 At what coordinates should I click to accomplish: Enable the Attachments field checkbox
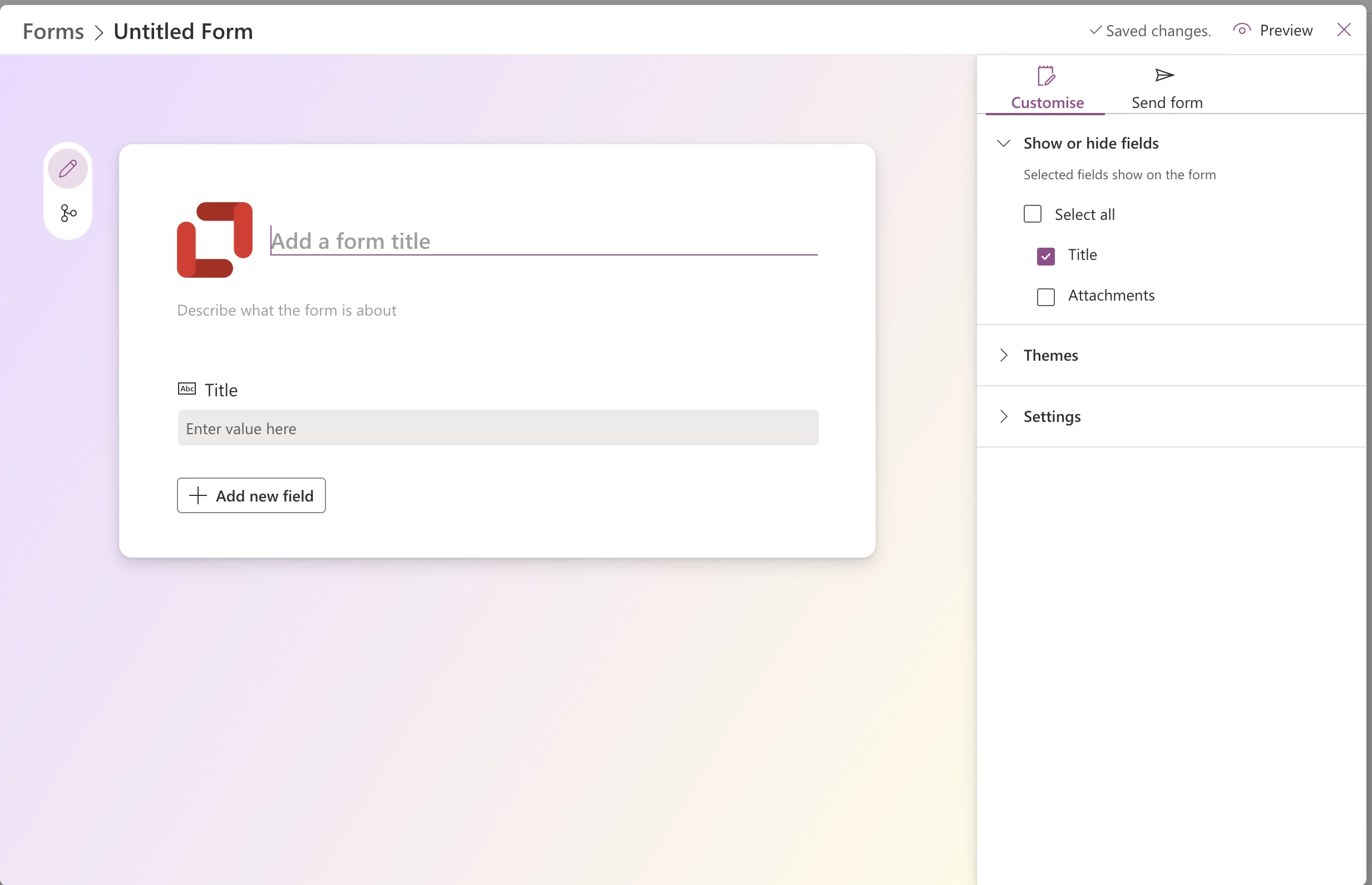pos(1045,297)
